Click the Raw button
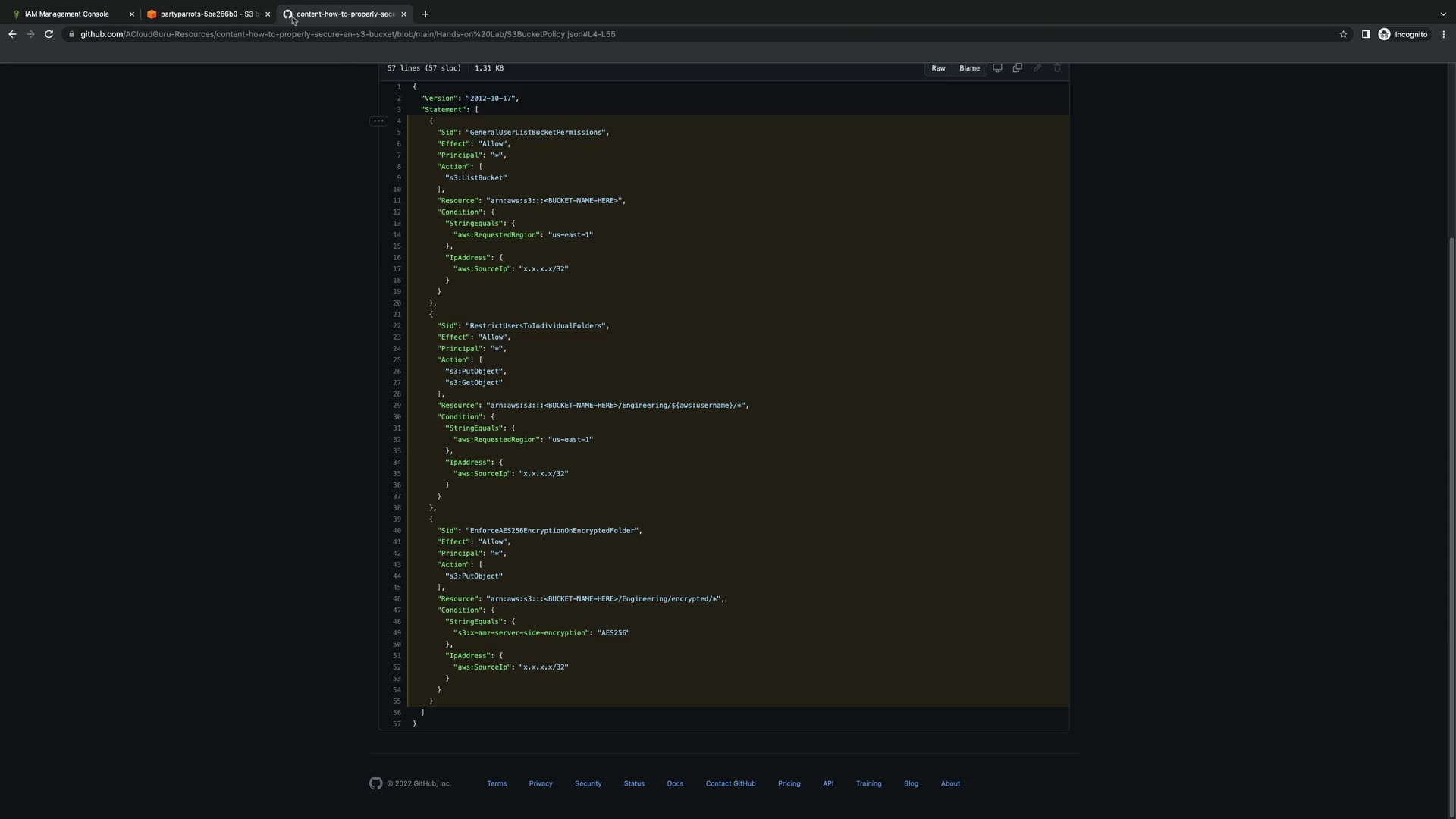This screenshot has height=819, width=1456. [938, 68]
